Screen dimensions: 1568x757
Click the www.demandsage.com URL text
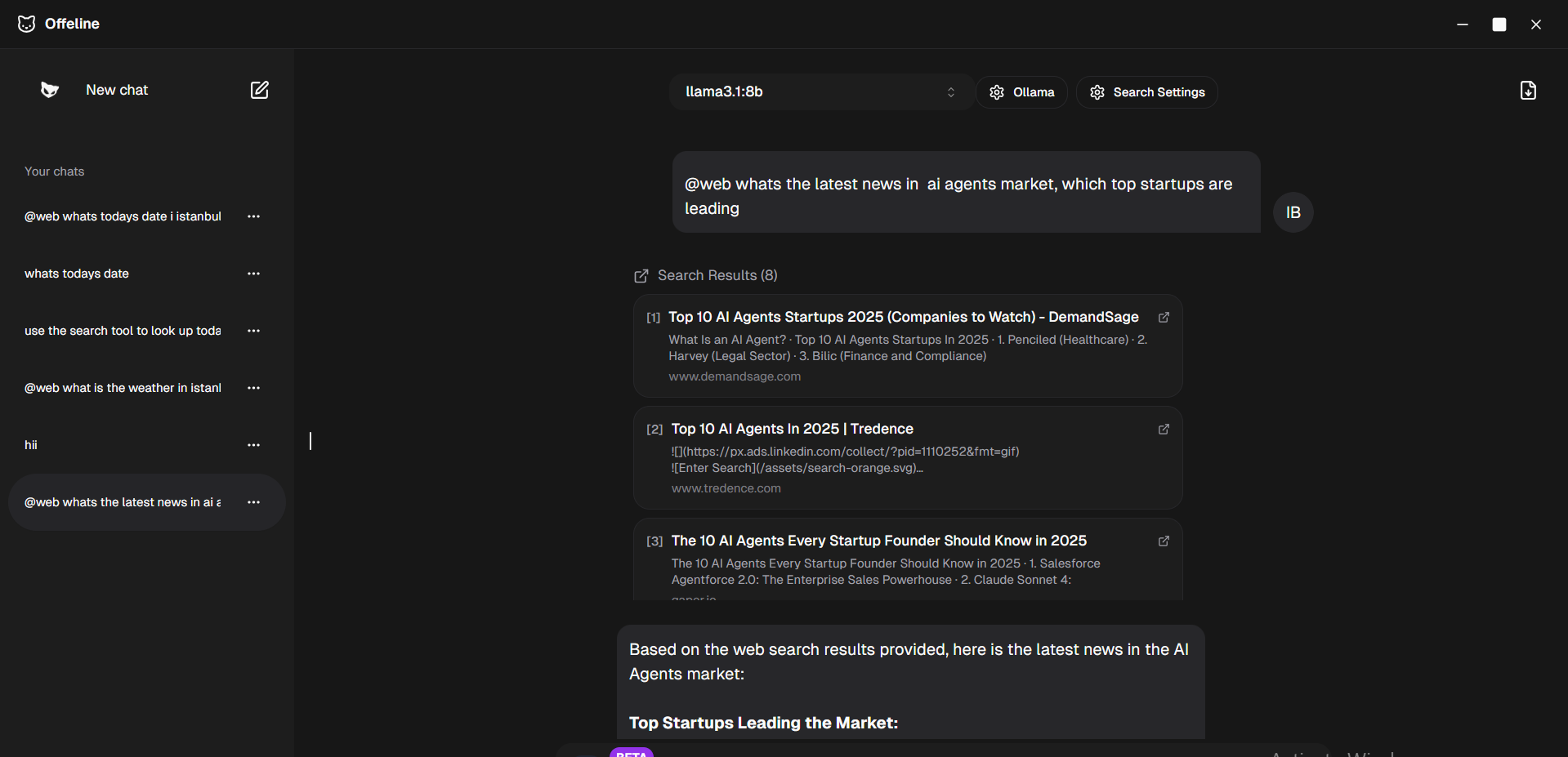point(735,376)
